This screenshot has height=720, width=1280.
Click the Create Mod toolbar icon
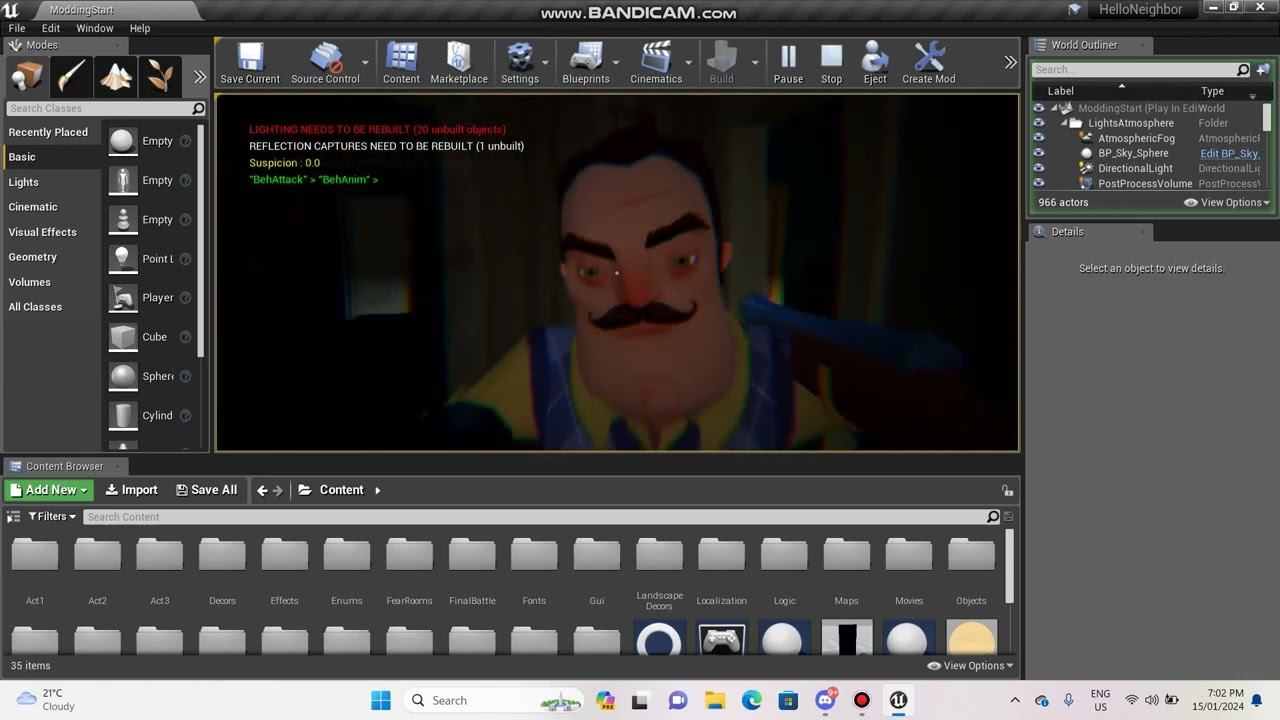pos(928,62)
